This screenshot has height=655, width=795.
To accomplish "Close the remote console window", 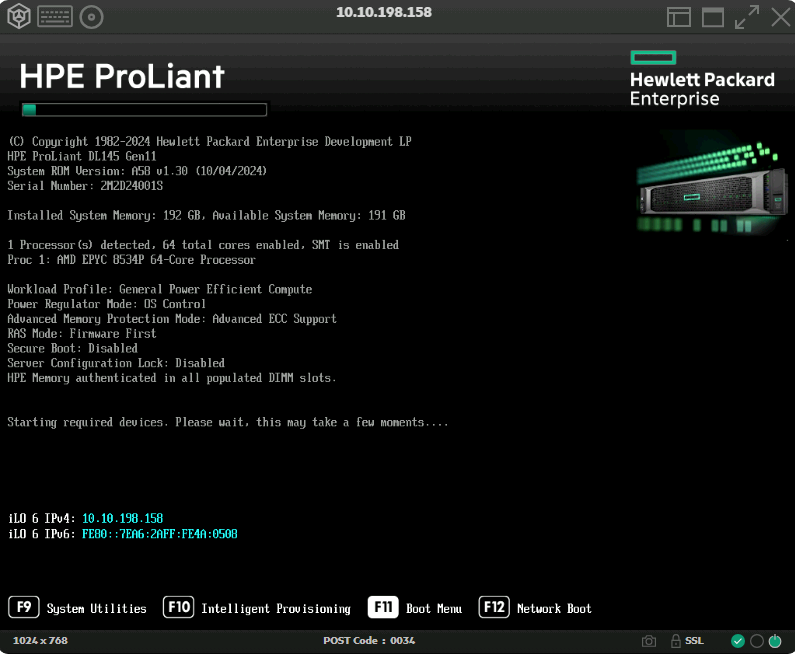I will (x=780, y=17).
